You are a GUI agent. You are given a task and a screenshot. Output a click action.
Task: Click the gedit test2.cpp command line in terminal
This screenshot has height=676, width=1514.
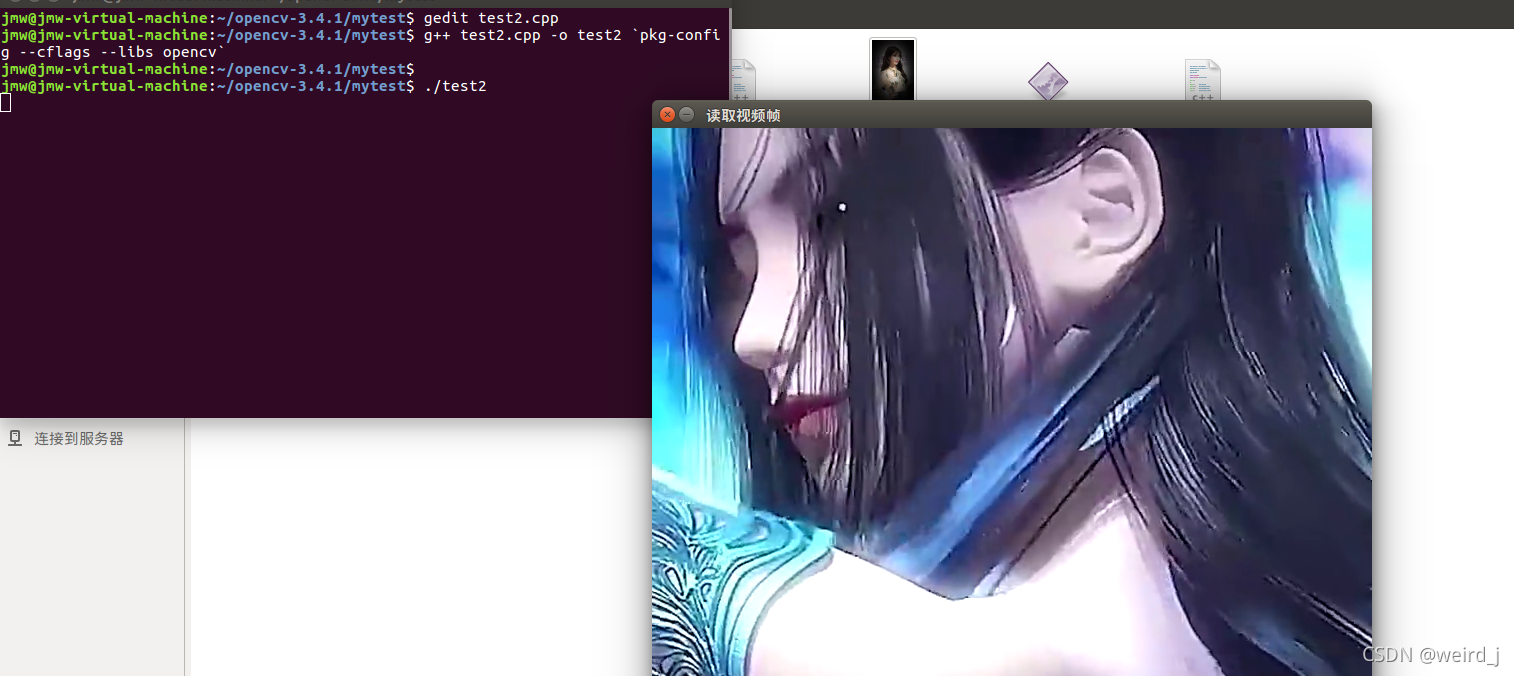coord(280,18)
